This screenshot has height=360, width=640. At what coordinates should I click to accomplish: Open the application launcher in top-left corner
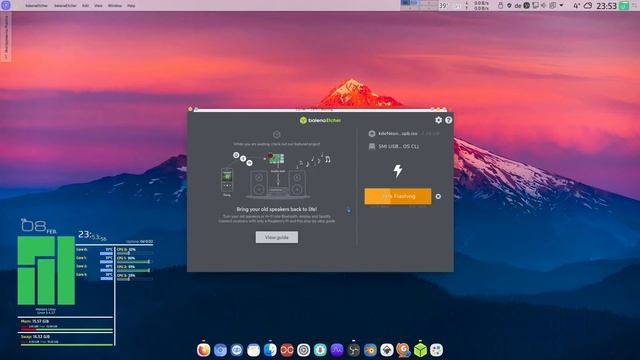(x=6, y=5)
